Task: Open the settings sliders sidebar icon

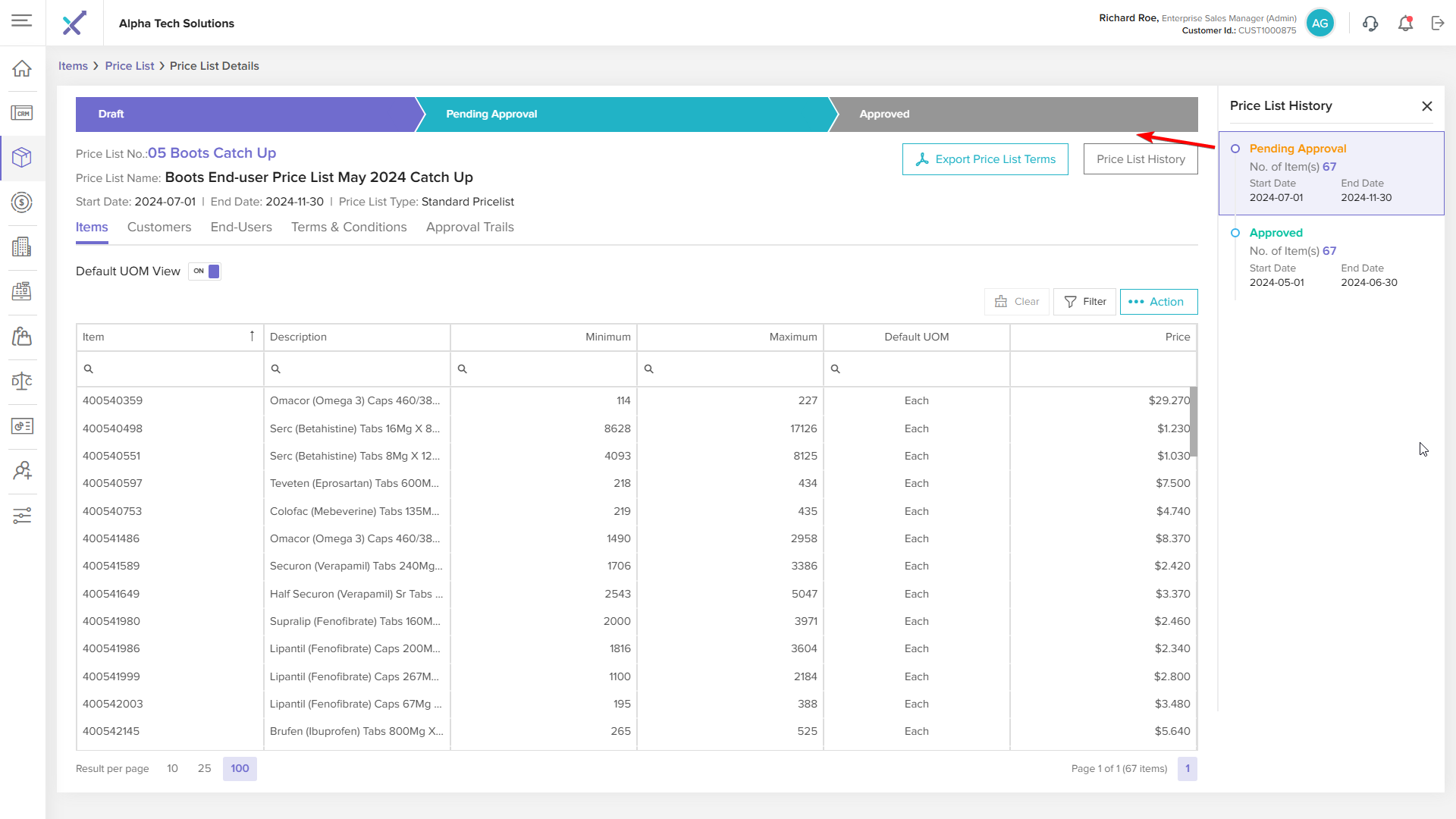Action: click(22, 516)
